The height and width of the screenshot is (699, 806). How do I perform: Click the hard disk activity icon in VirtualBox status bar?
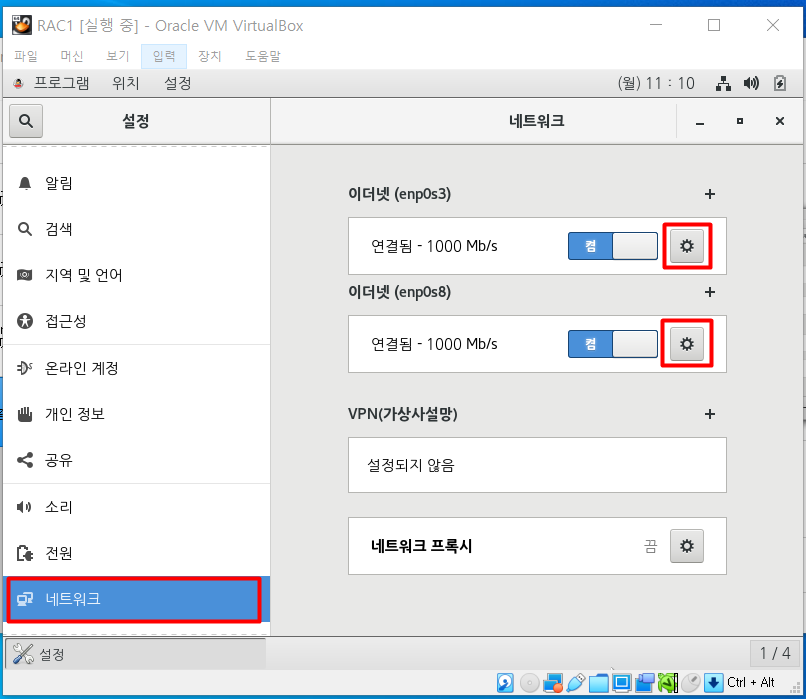tap(505, 683)
